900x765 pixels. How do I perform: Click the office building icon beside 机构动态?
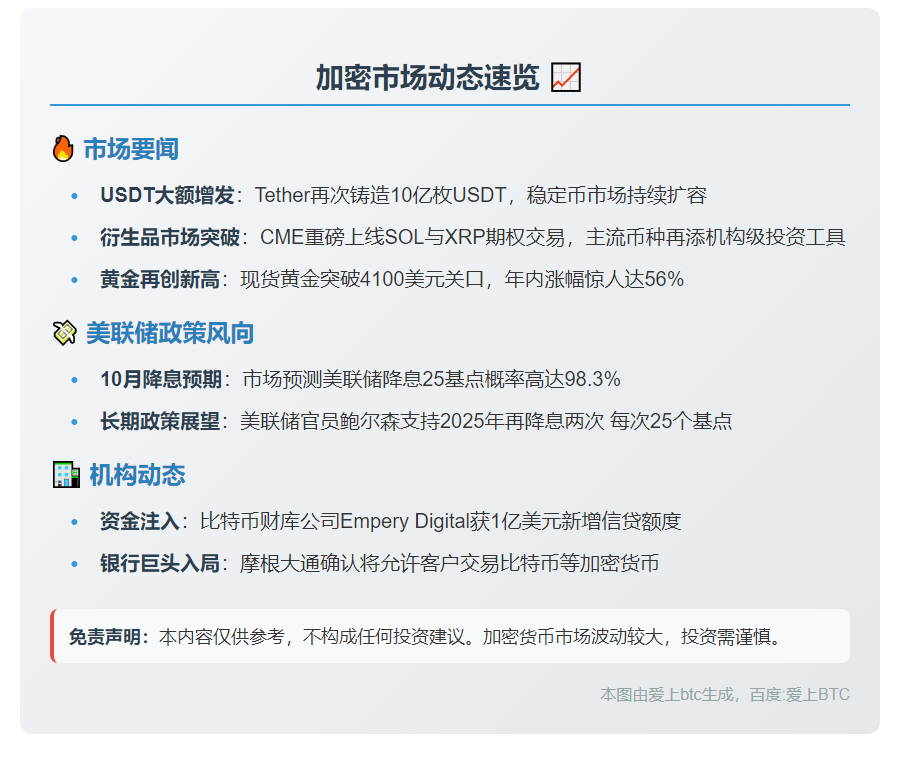65,475
